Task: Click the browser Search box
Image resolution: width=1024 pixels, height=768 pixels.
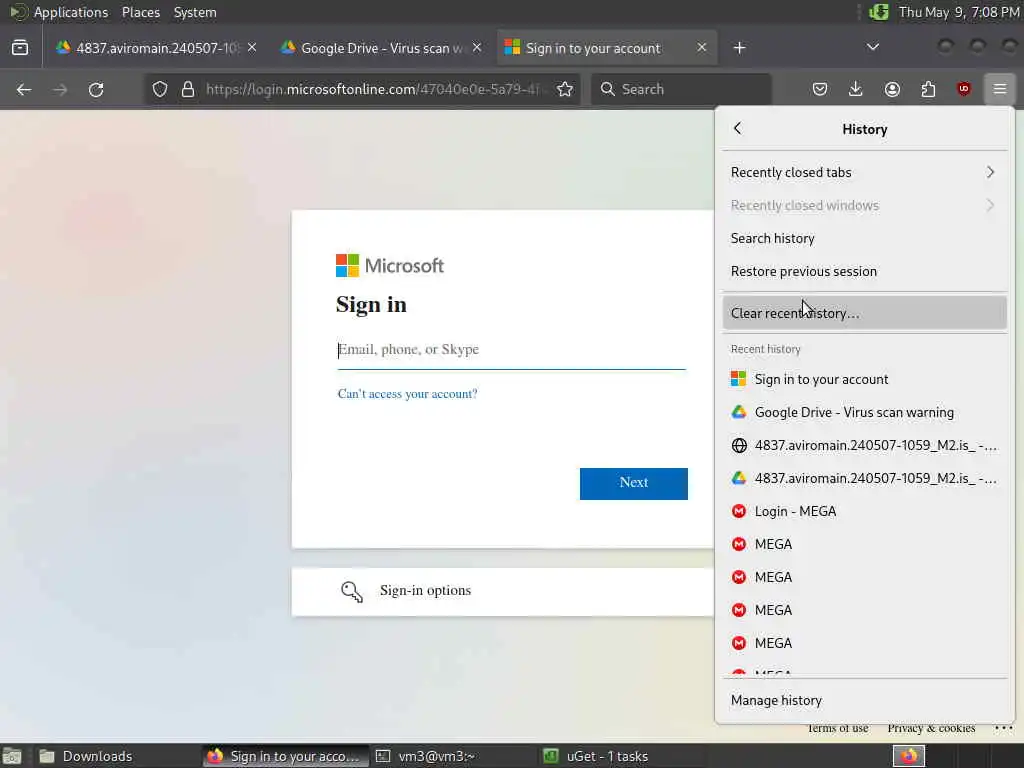Action: [x=681, y=89]
